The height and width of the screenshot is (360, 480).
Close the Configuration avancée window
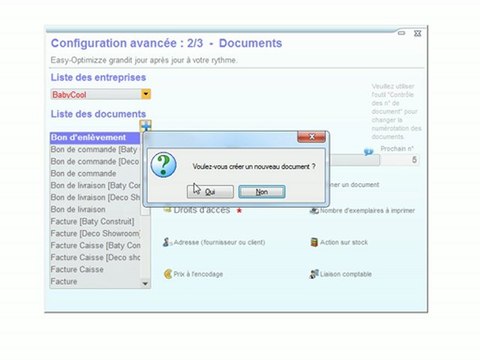[417, 33]
